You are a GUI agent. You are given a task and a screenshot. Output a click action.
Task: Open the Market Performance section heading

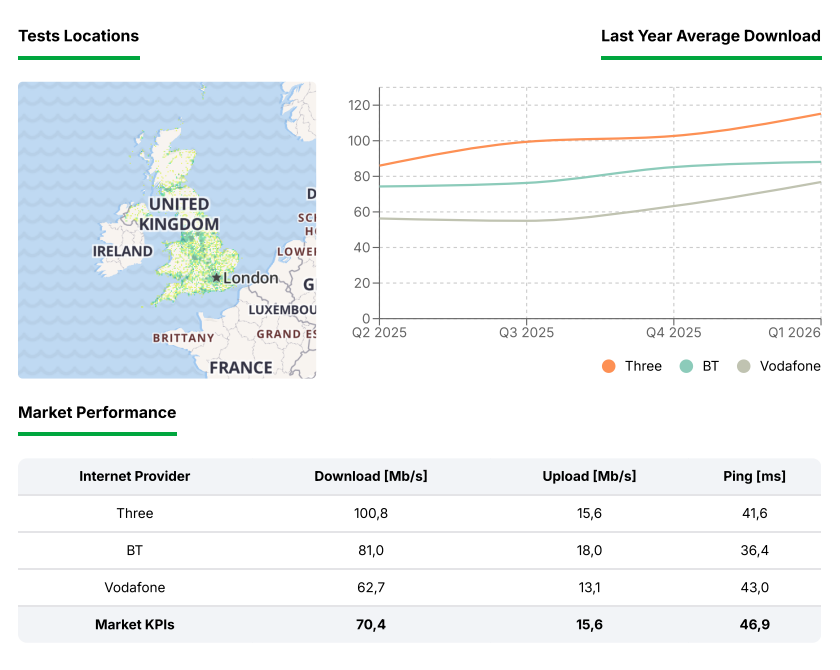[97, 412]
